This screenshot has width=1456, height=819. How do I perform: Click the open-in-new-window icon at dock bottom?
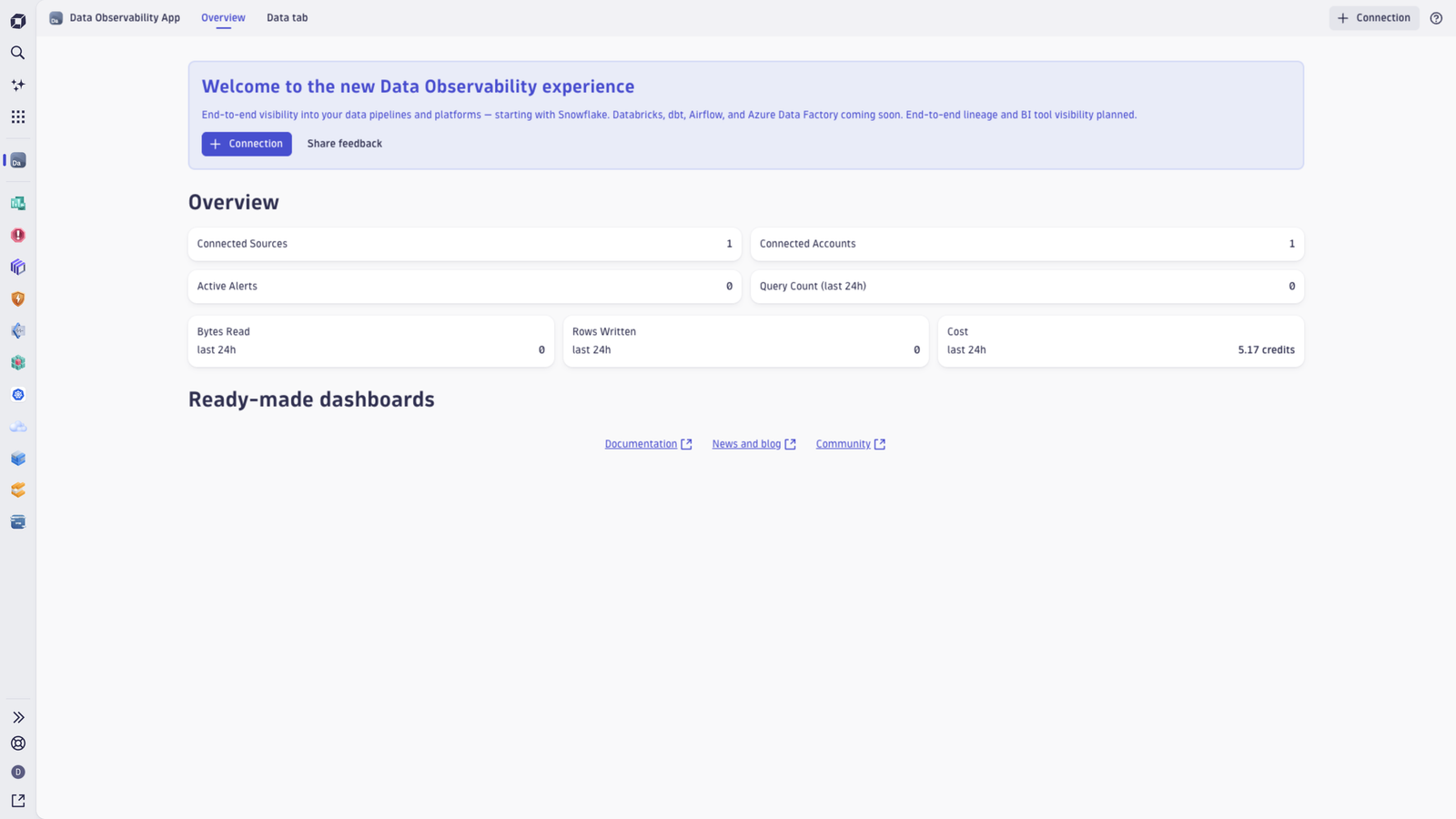tap(17, 801)
